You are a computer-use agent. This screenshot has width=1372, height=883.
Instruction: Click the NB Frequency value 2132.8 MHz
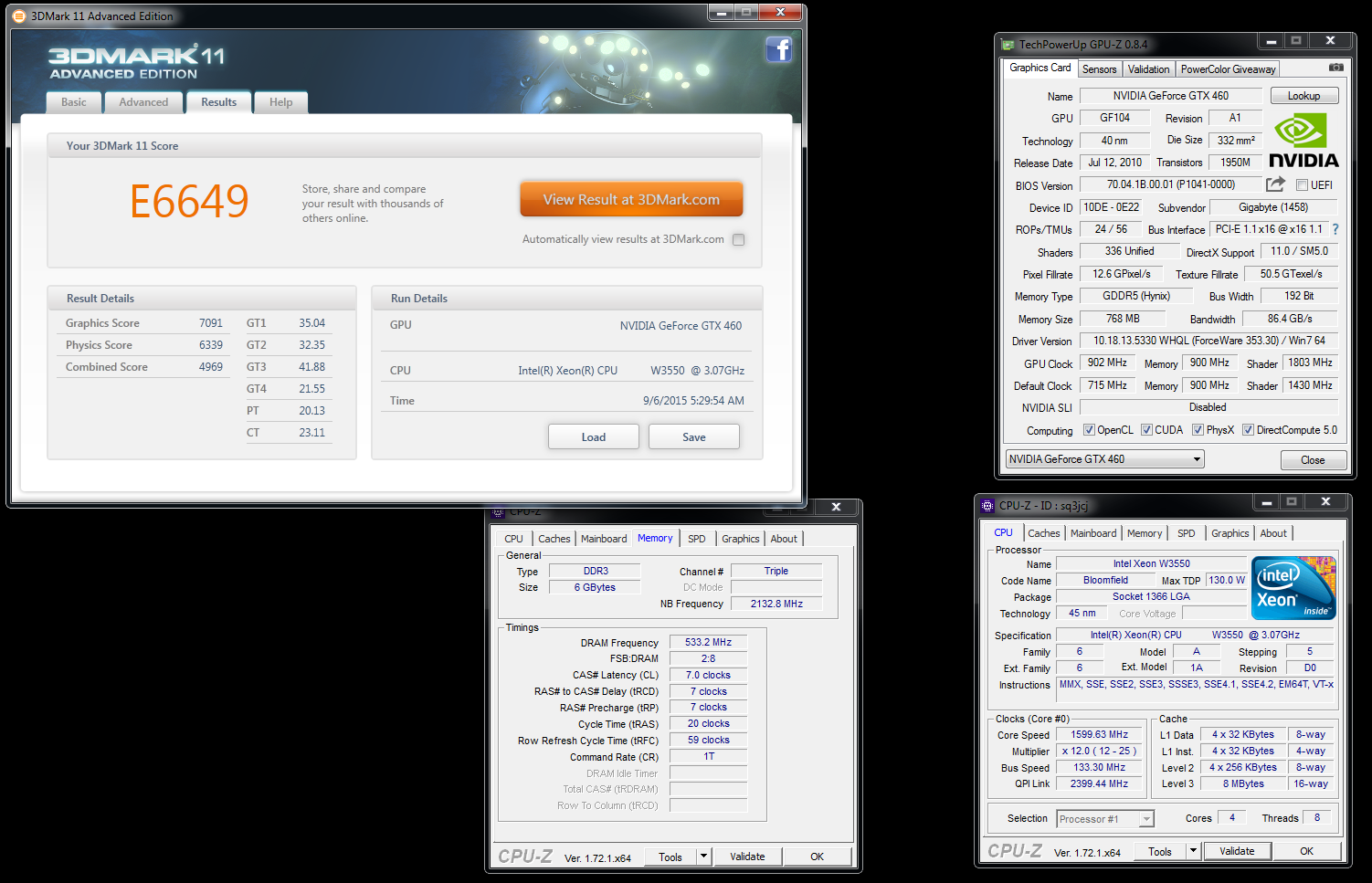(x=776, y=604)
